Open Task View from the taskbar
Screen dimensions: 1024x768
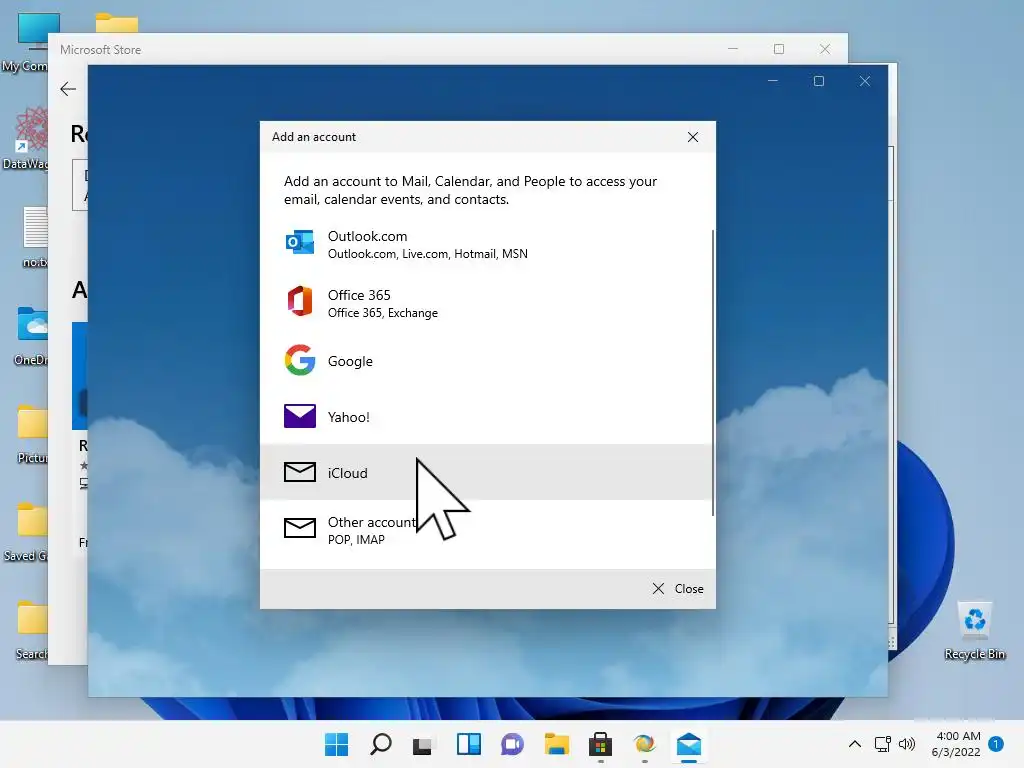pyautogui.click(x=423, y=744)
